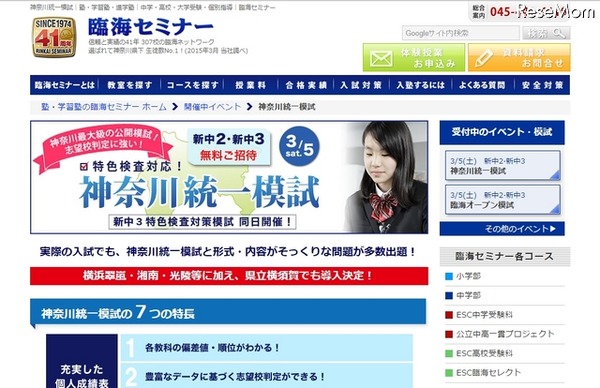Screen dimensions: 600x388
Task: Open 合格実績 in the navigation bar
Action: coord(306,85)
